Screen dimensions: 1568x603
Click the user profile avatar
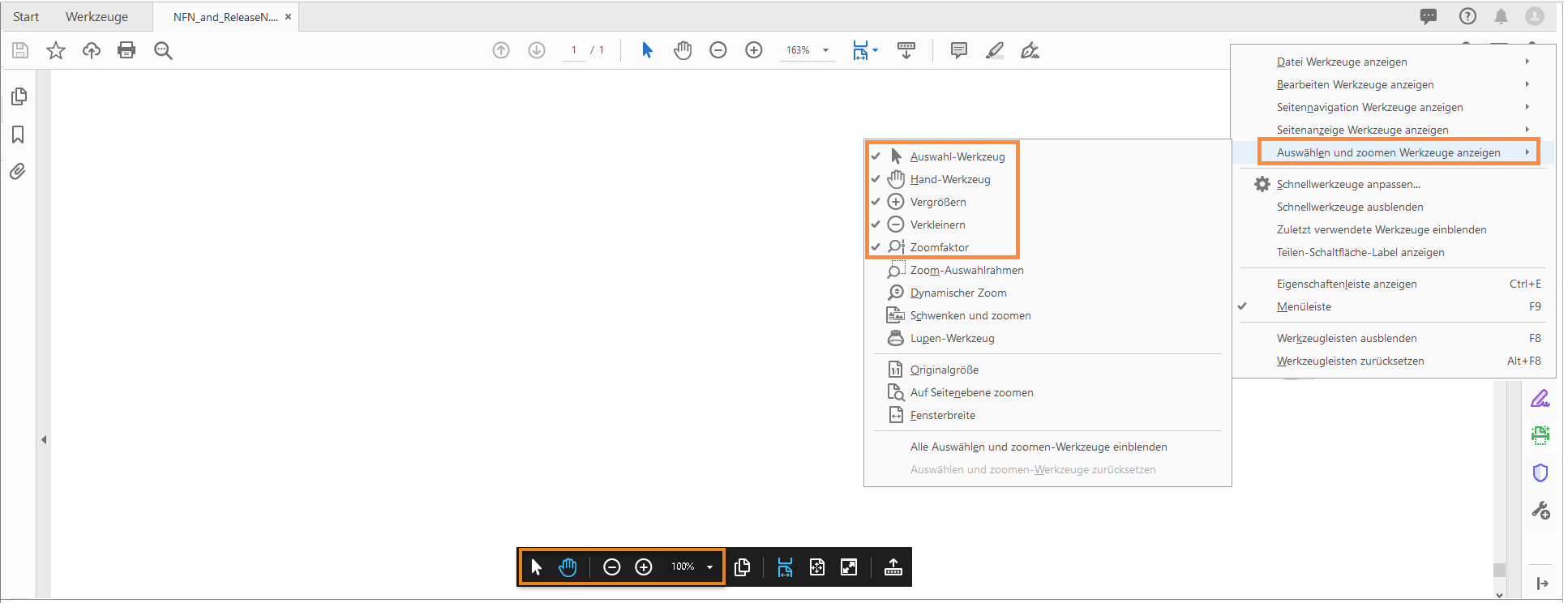point(1535,16)
